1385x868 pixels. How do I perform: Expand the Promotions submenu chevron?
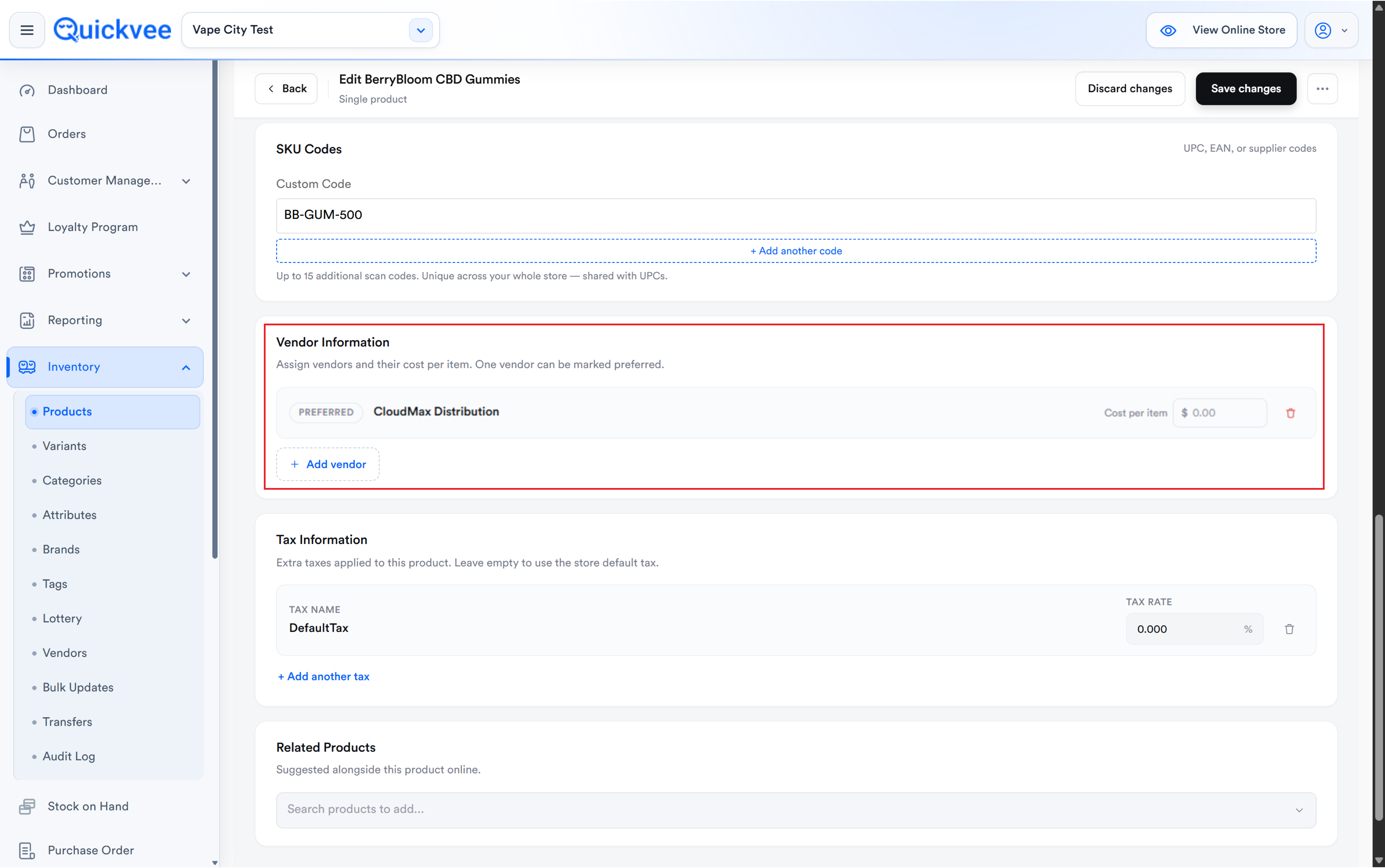point(186,274)
